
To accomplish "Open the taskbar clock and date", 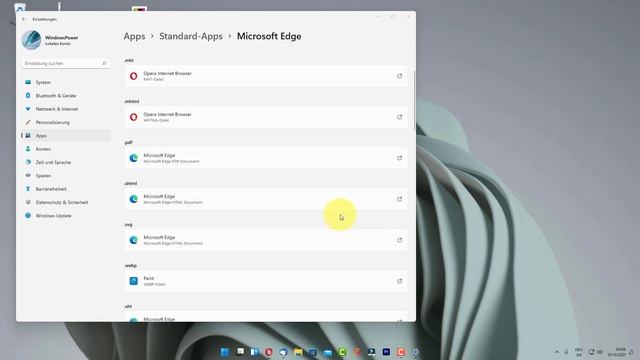I will pos(617,352).
